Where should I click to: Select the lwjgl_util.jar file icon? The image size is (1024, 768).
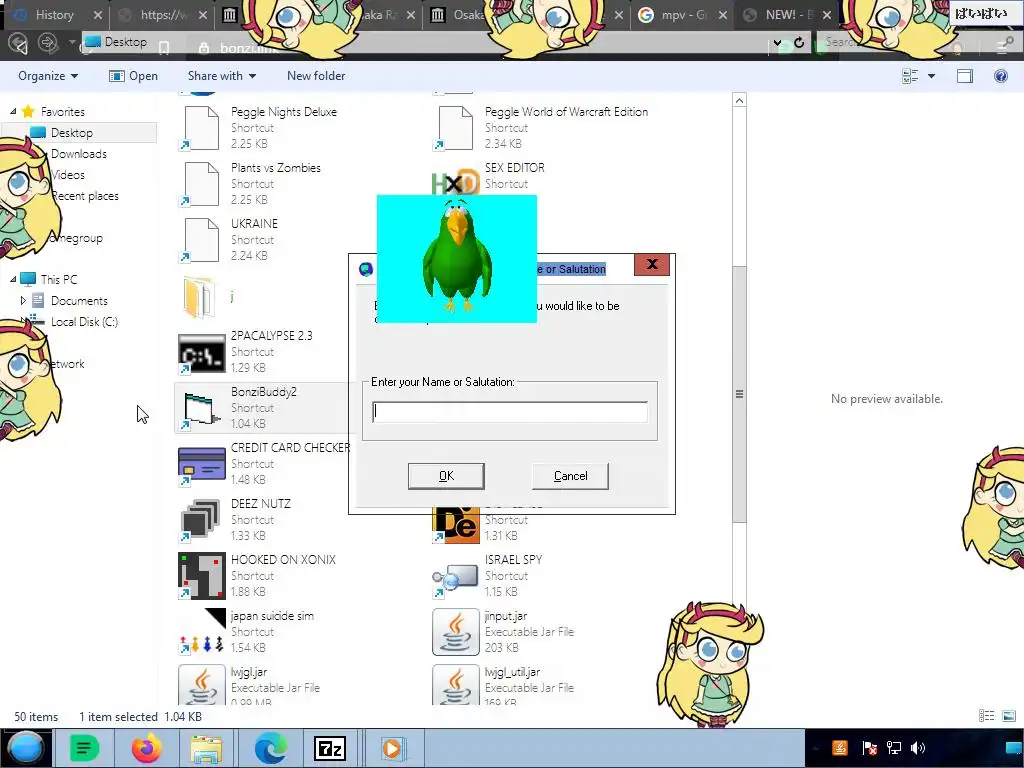point(455,684)
